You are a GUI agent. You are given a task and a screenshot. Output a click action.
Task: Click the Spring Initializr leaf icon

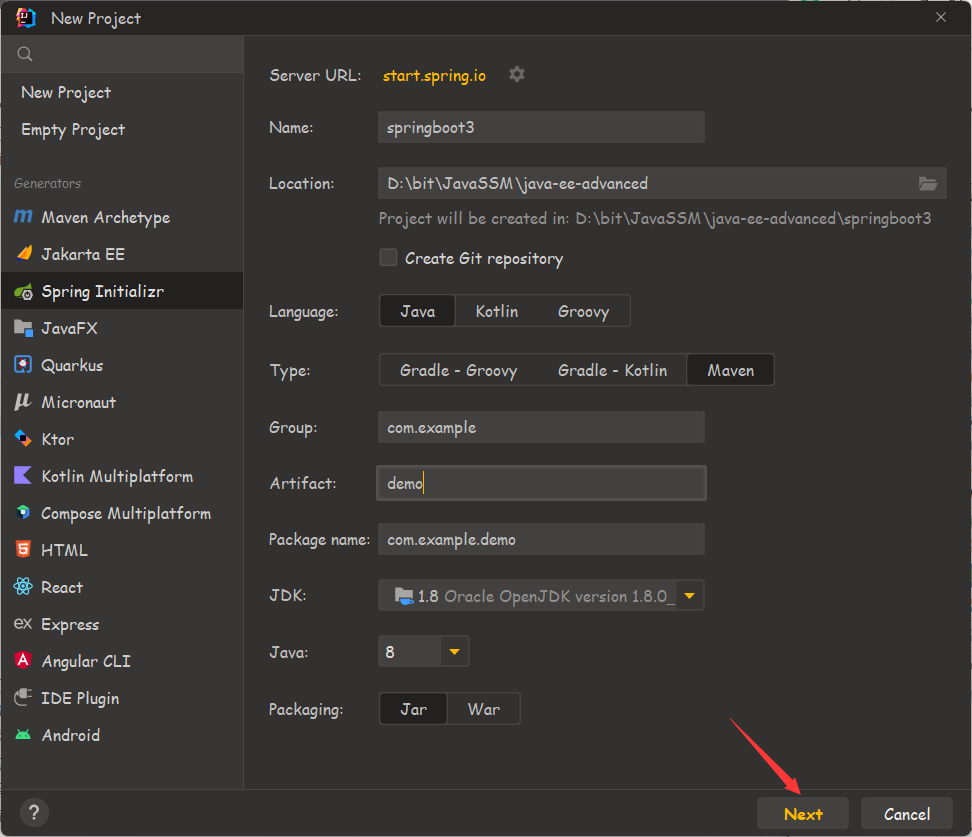pyautogui.click(x=24, y=291)
